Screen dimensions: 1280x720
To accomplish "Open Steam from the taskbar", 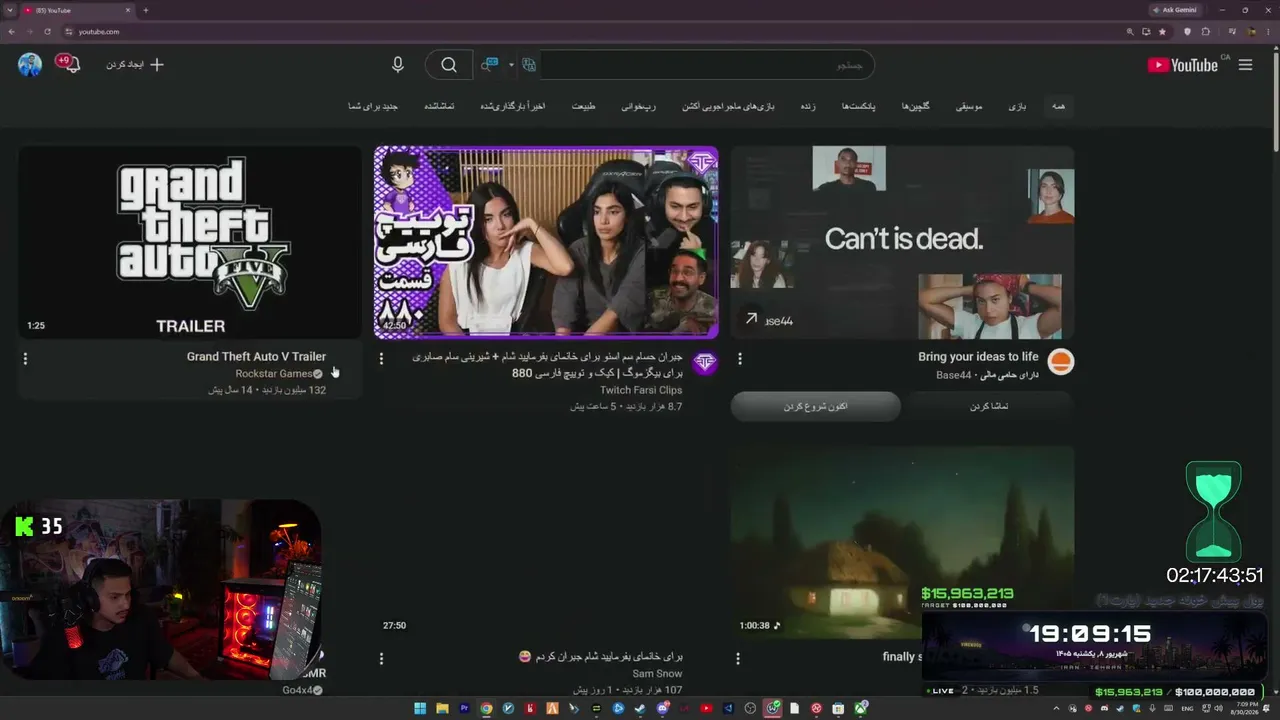I will 640,709.
